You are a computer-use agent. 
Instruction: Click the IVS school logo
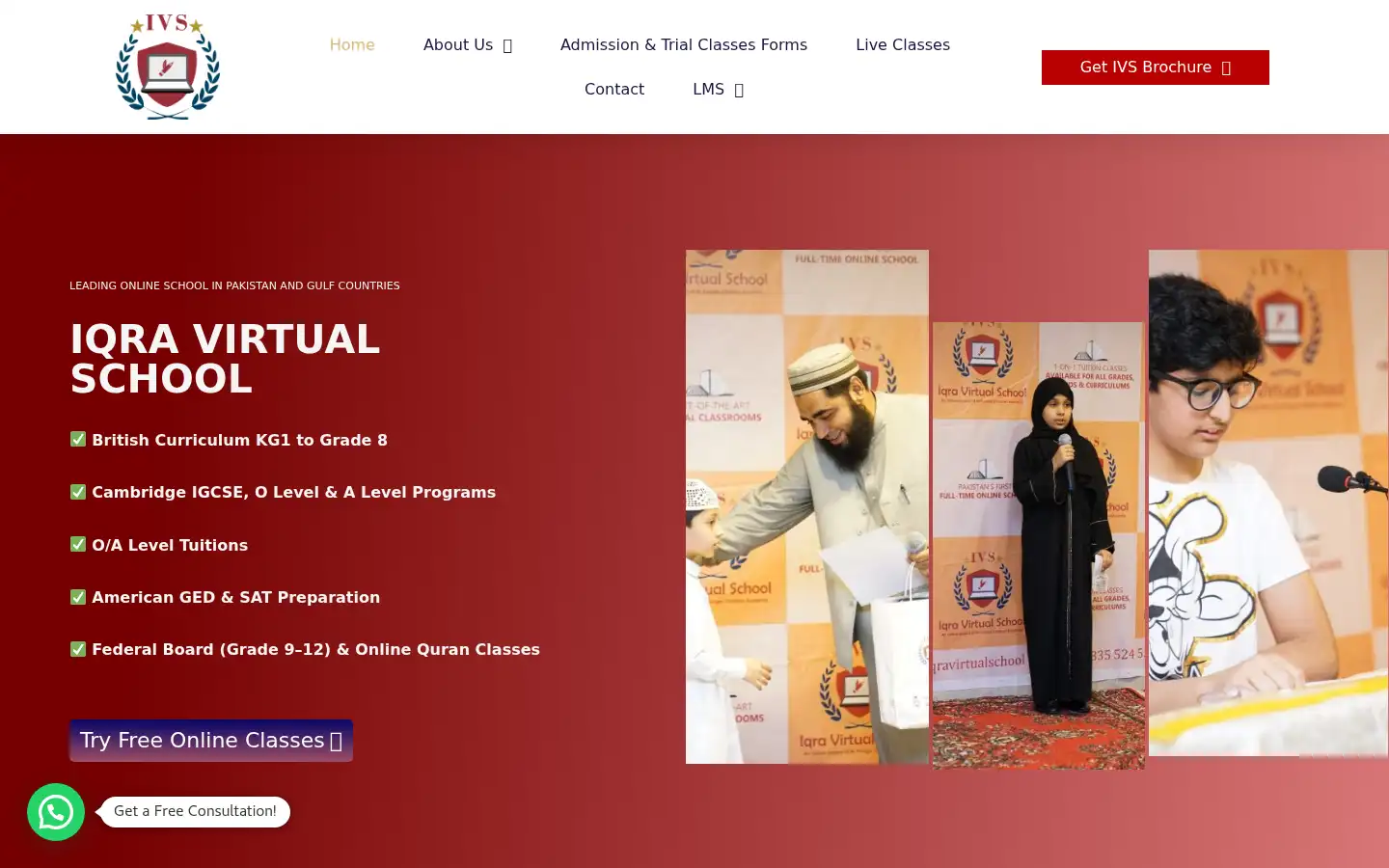pos(168,67)
